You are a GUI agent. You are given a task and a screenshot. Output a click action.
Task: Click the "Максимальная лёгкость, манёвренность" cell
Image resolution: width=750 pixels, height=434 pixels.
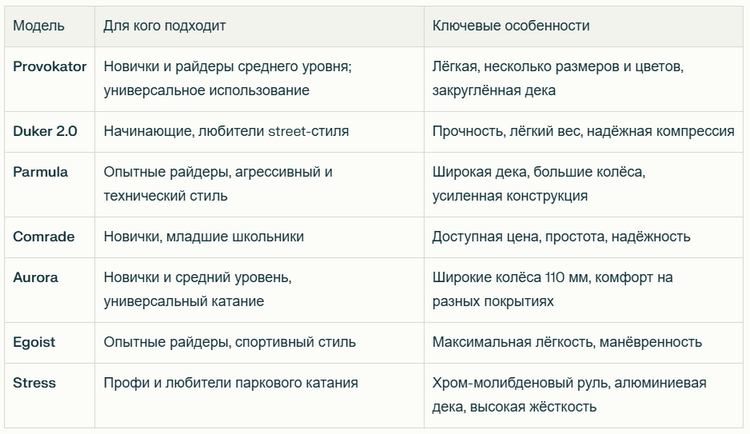tap(567, 342)
